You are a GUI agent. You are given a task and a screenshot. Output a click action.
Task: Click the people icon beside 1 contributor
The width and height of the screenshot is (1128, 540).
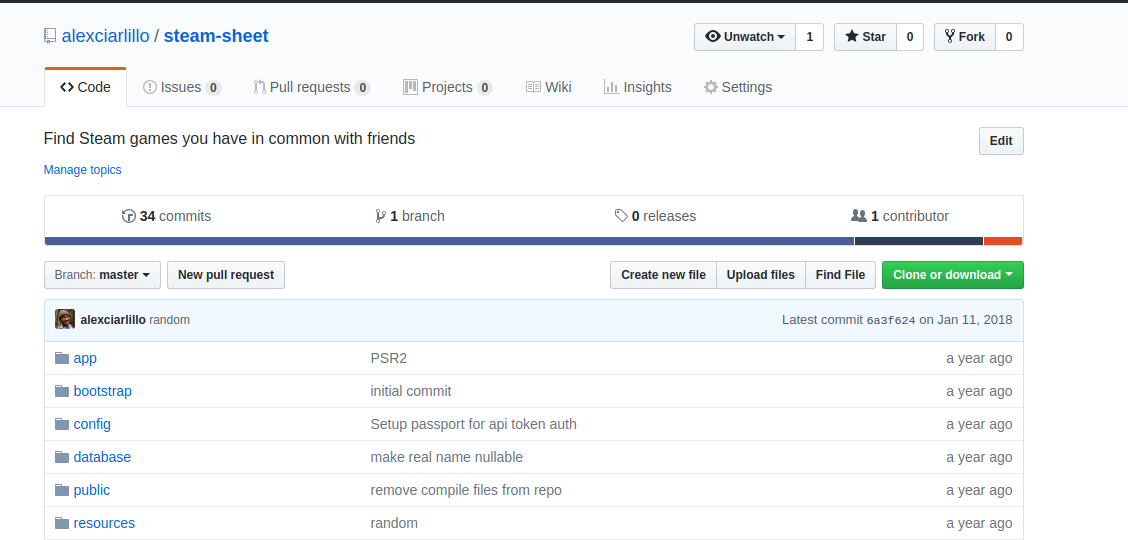(859, 216)
